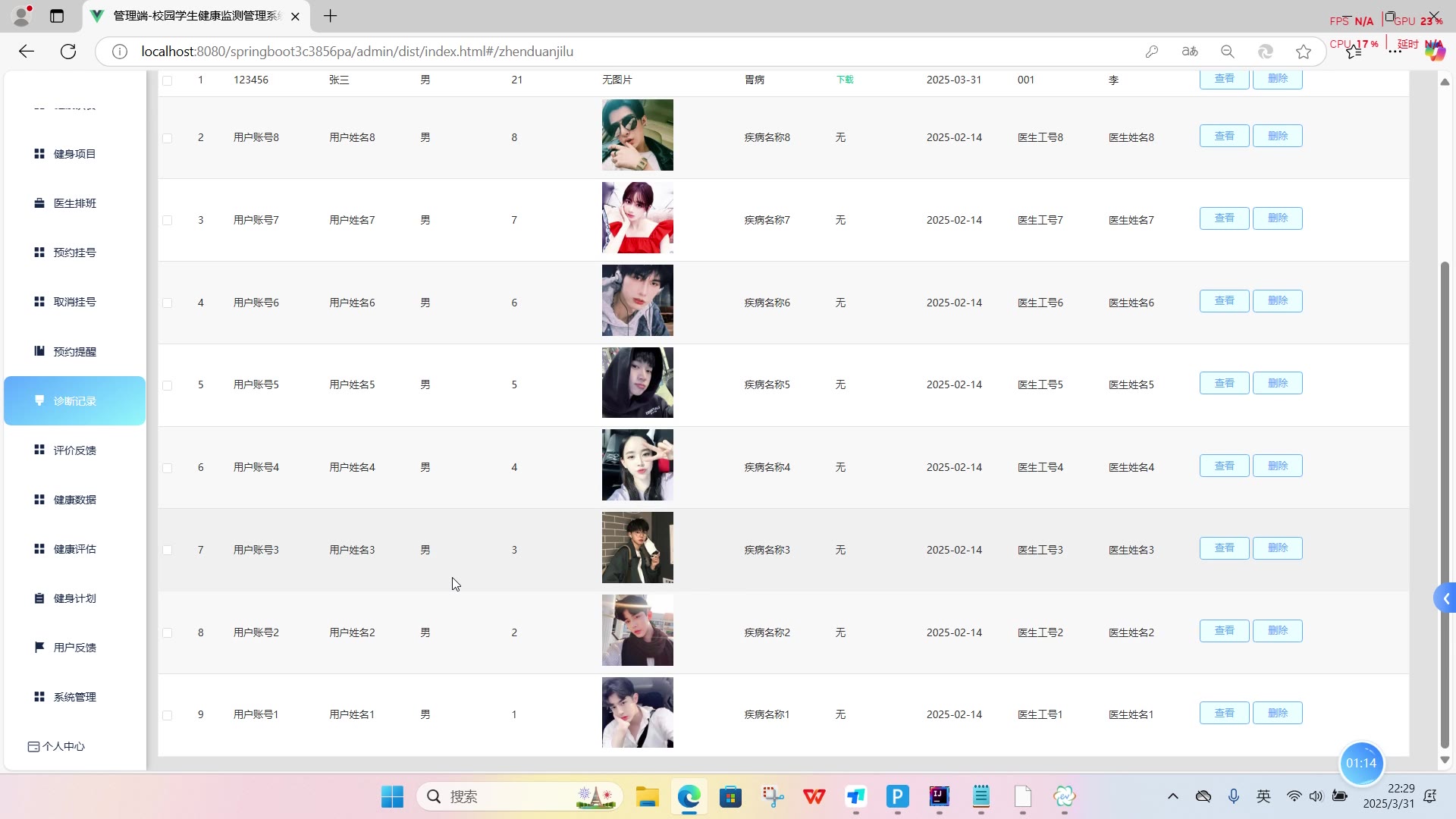
Task: Check the row 9 用户账号1 checkbox
Action: tap(168, 715)
